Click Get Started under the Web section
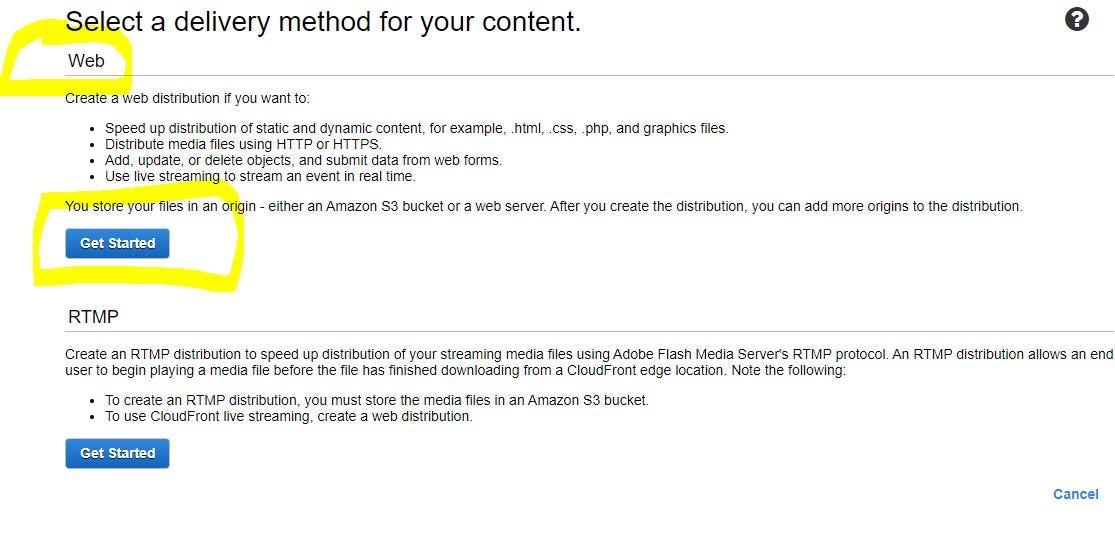This screenshot has width=1115, height=535. pos(117,243)
